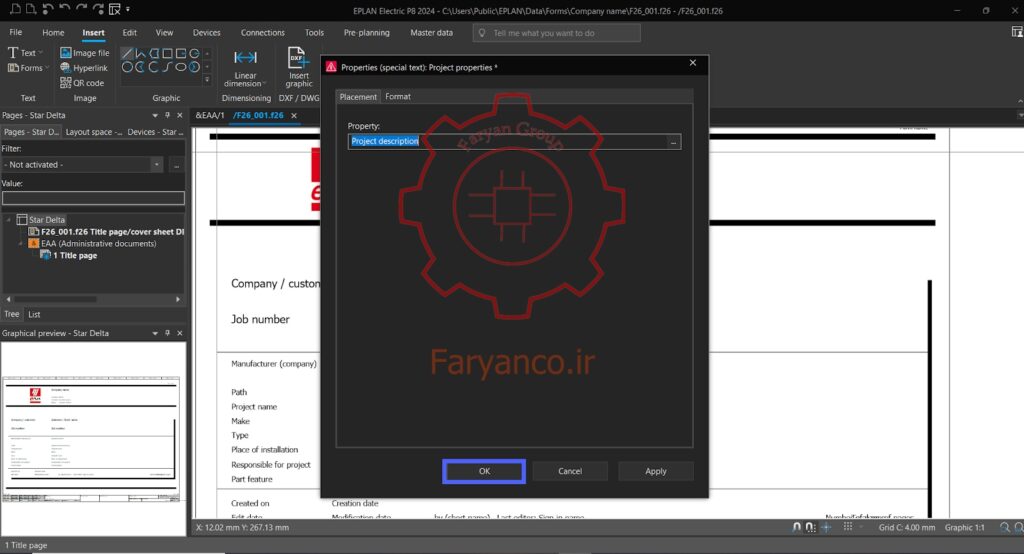The width and height of the screenshot is (1024, 554).
Task: Open Pages panel options dropdown arrow
Action: 155,115
